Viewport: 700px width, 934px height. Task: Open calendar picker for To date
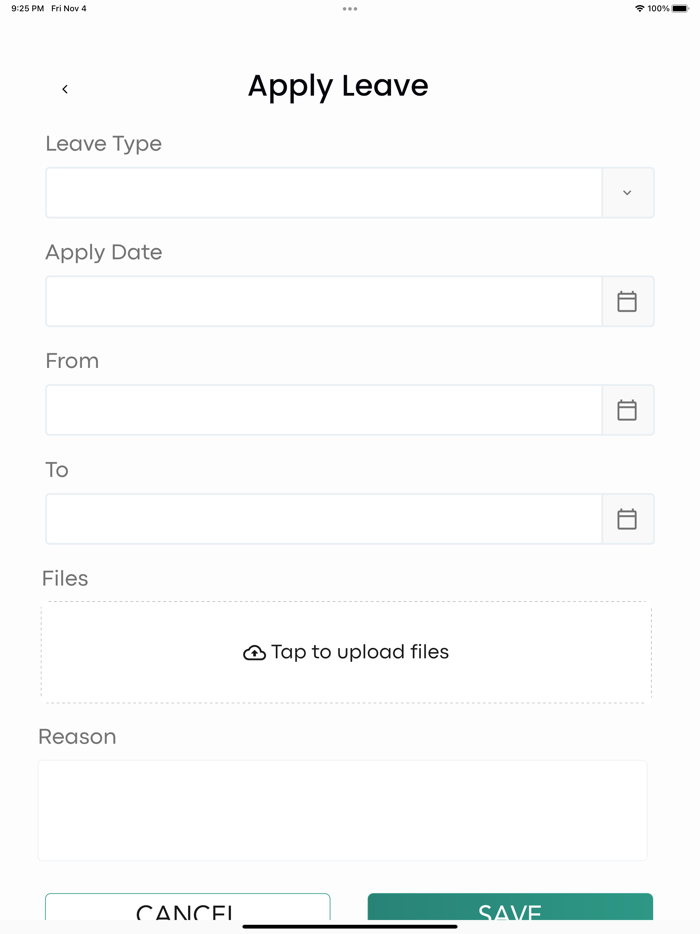click(x=627, y=519)
